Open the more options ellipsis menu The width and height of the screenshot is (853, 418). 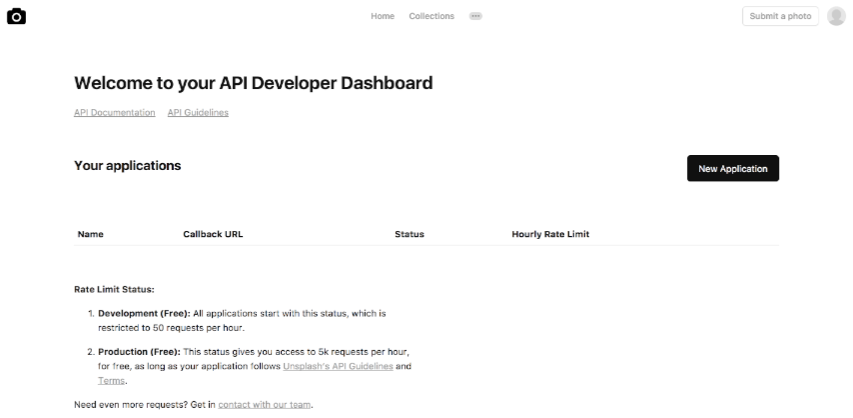tap(476, 16)
